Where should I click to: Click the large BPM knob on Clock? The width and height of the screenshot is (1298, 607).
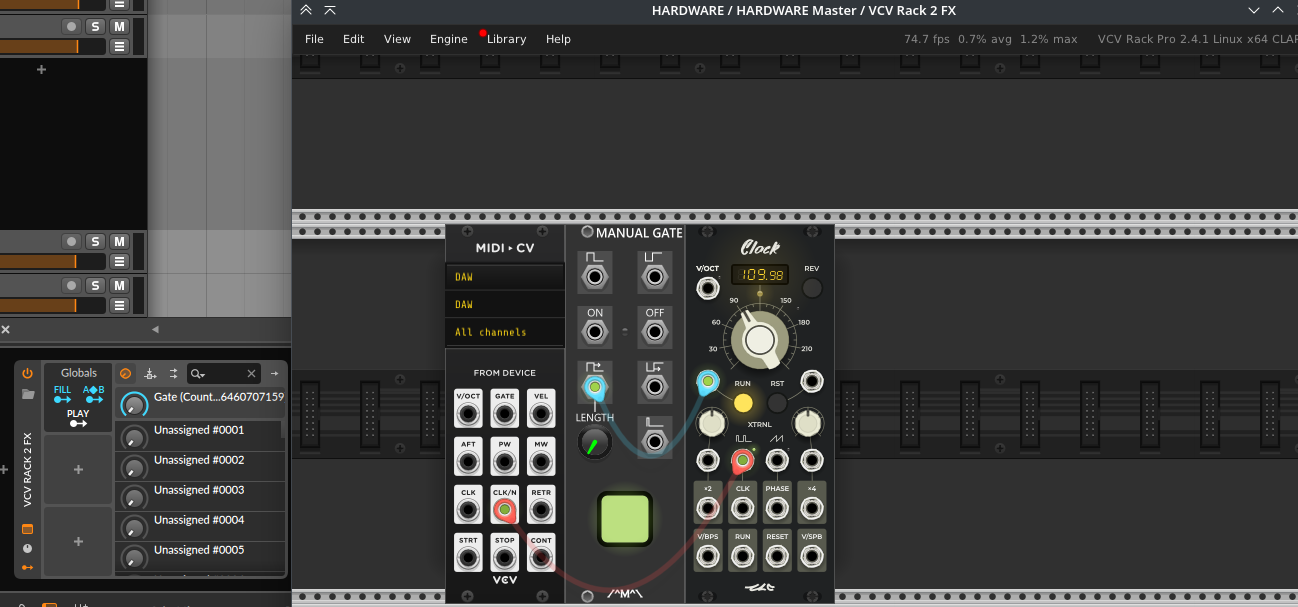coord(759,339)
